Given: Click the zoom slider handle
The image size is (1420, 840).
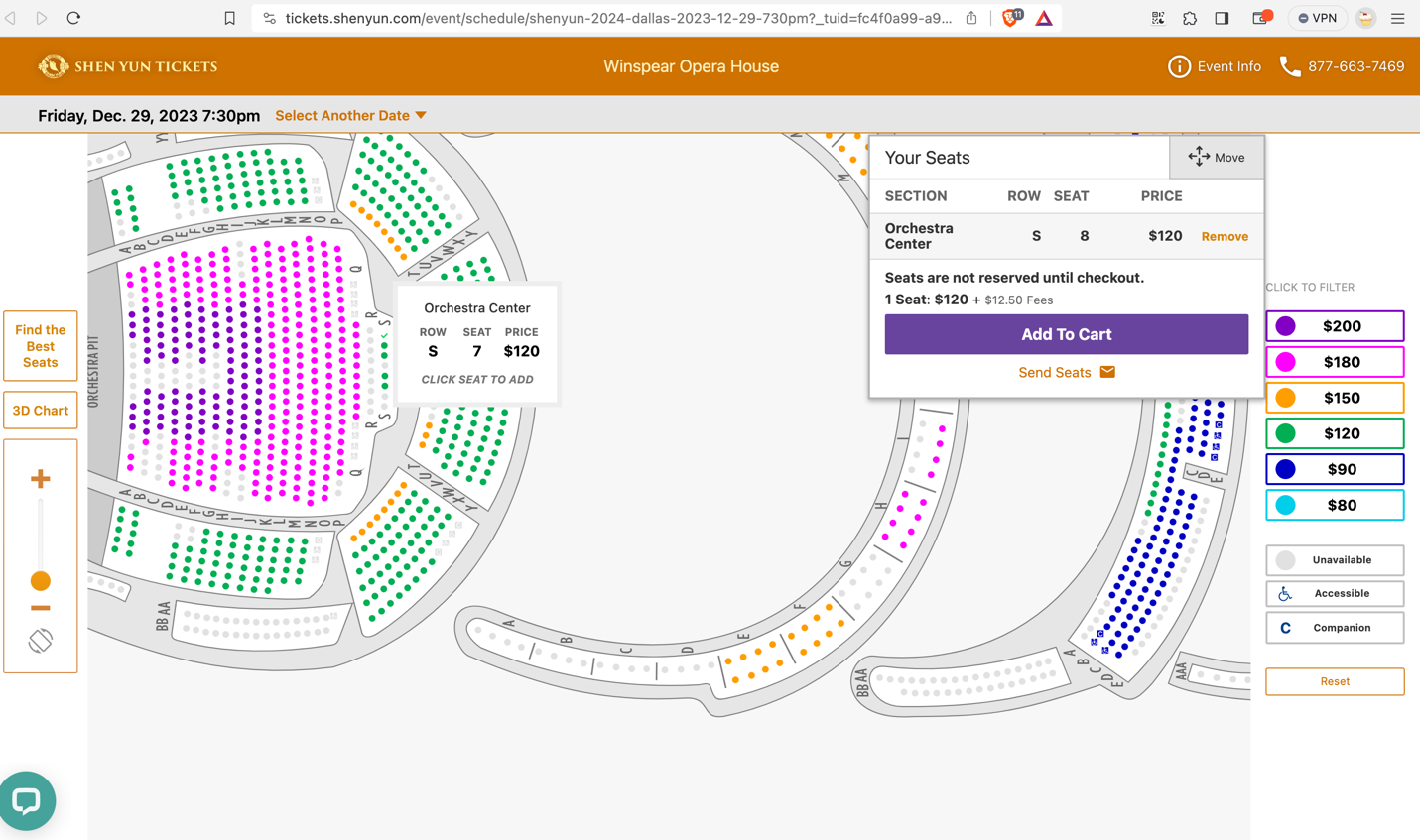Looking at the screenshot, I should click(x=41, y=581).
